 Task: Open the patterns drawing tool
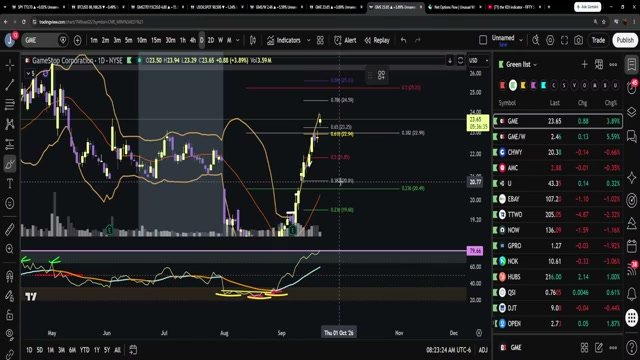tap(10, 124)
